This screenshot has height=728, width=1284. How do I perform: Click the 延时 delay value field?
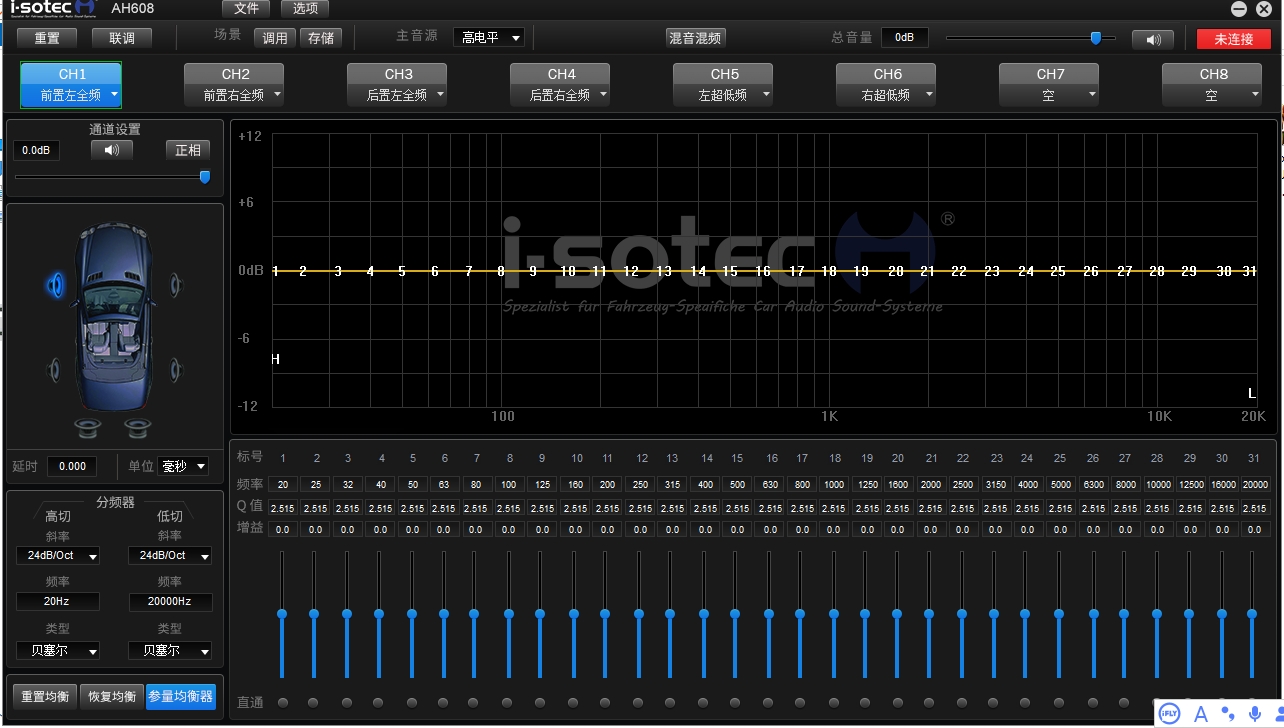coord(72,466)
